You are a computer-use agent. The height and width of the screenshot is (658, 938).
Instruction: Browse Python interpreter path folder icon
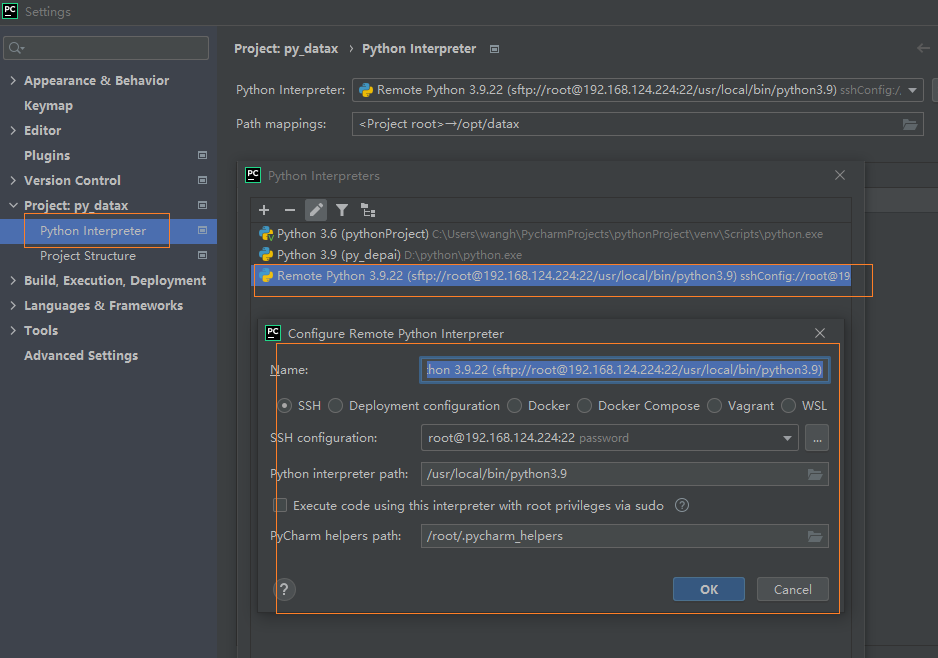(x=815, y=474)
